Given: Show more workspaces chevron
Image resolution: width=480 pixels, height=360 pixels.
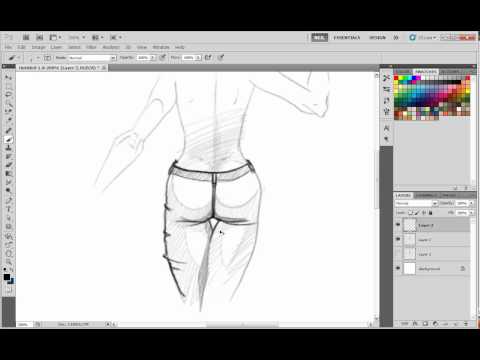Looking at the screenshot, I should (396, 38).
